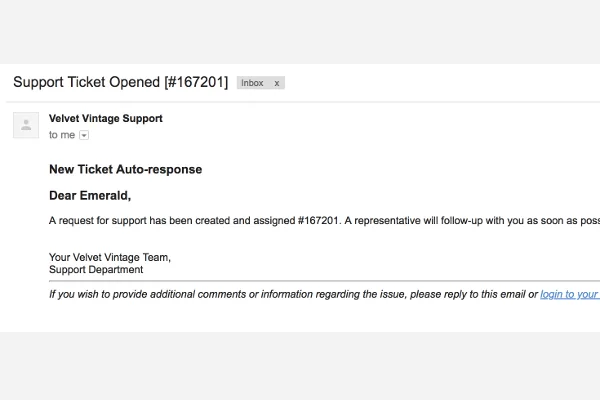Click sender name Velvet Vintage Support
Viewport: 600px width, 400px height.
pyautogui.click(x=106, y=118)
